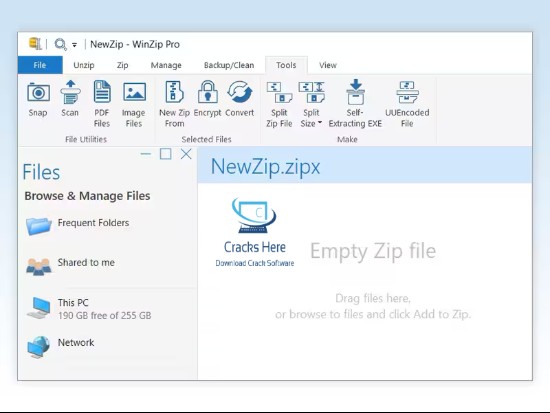The width and height of the screenshot is (550, 413).
Task: Click the magnifier search icon in title bar
Action: [60, 44]
